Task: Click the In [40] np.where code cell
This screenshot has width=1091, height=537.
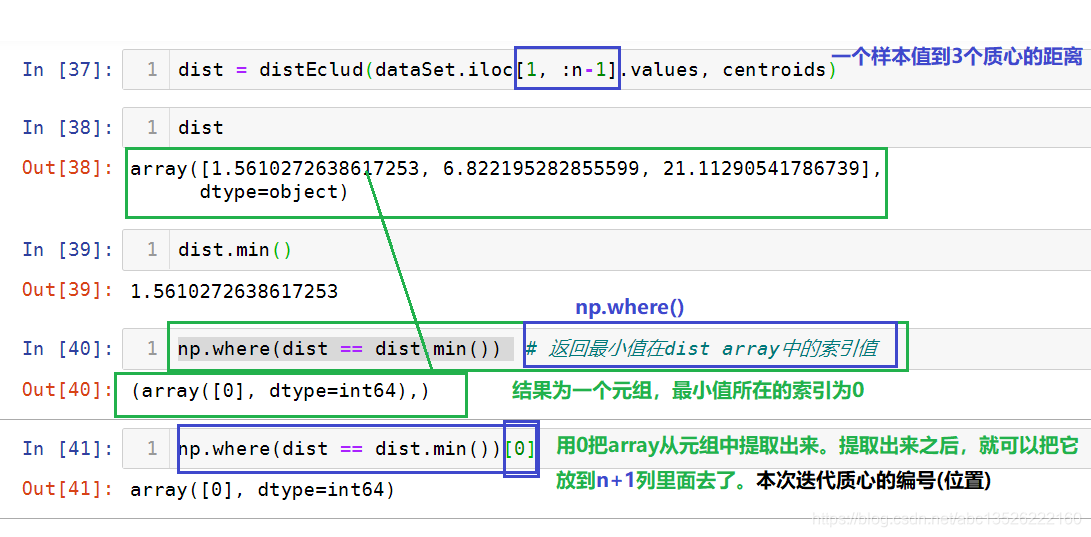Action: (606, 348)
